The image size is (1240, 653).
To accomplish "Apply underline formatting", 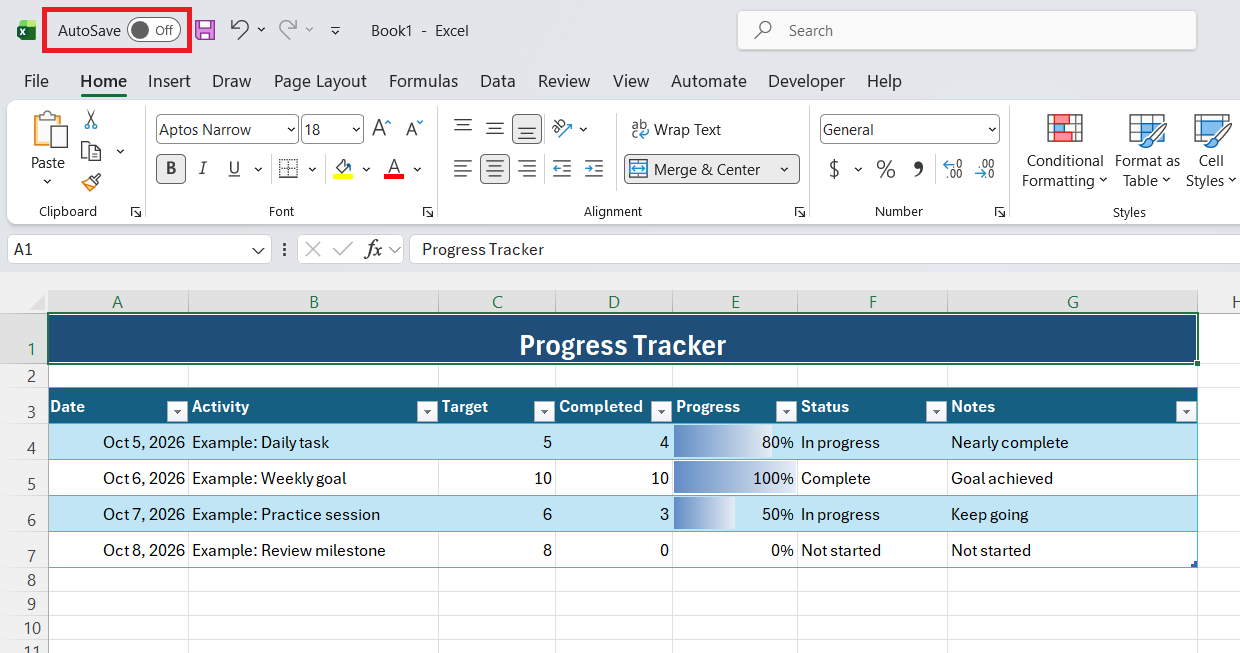I will click(234, 169).
